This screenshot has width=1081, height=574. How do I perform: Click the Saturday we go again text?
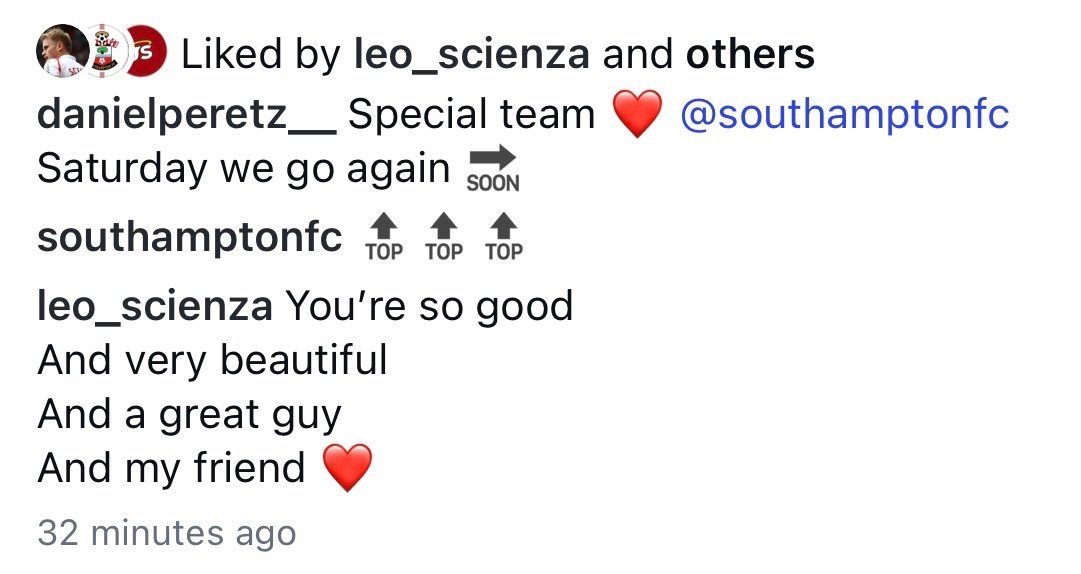(243, 168)
